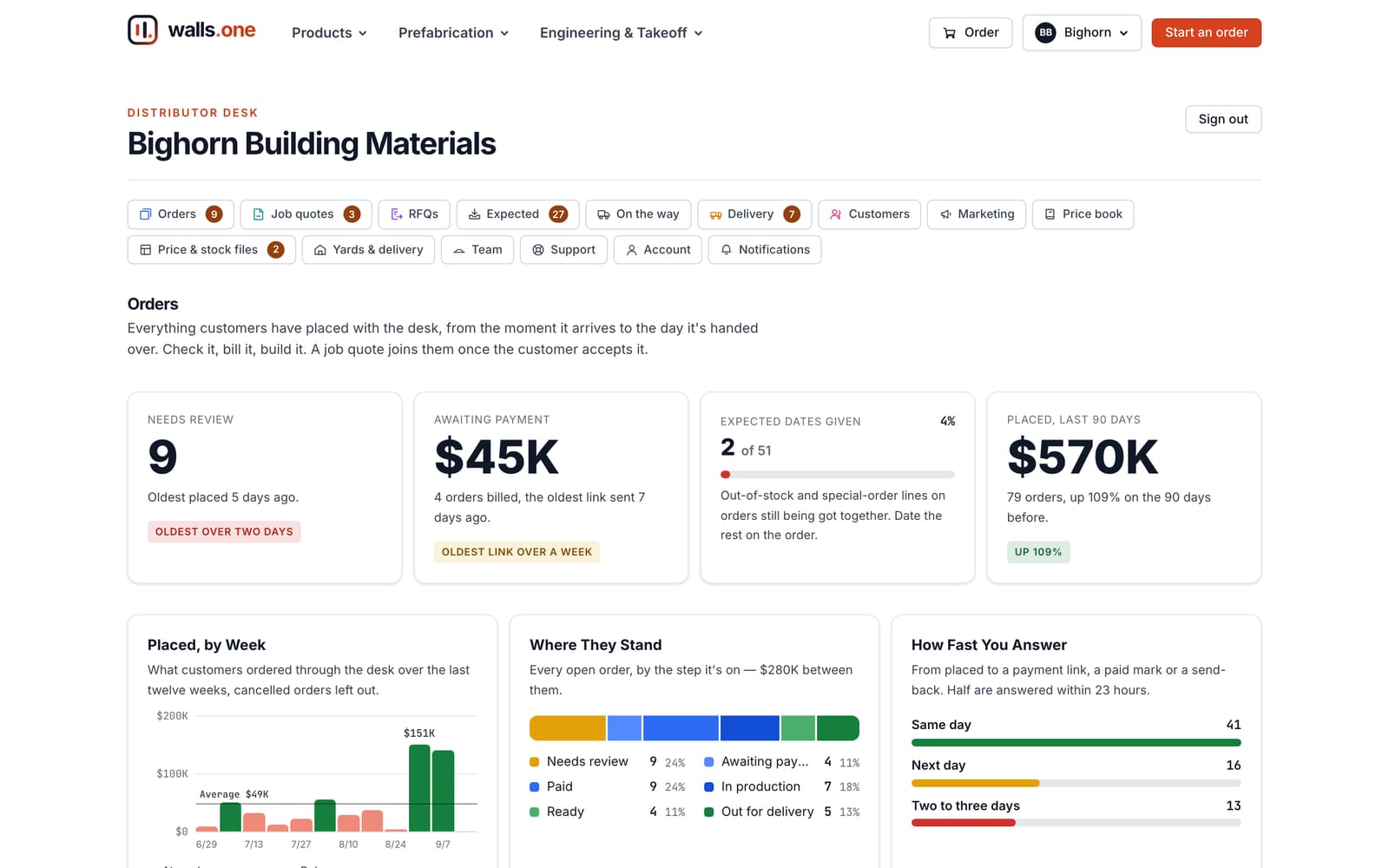
Task: Click the Same day green progress bar
Action: 1076,743
